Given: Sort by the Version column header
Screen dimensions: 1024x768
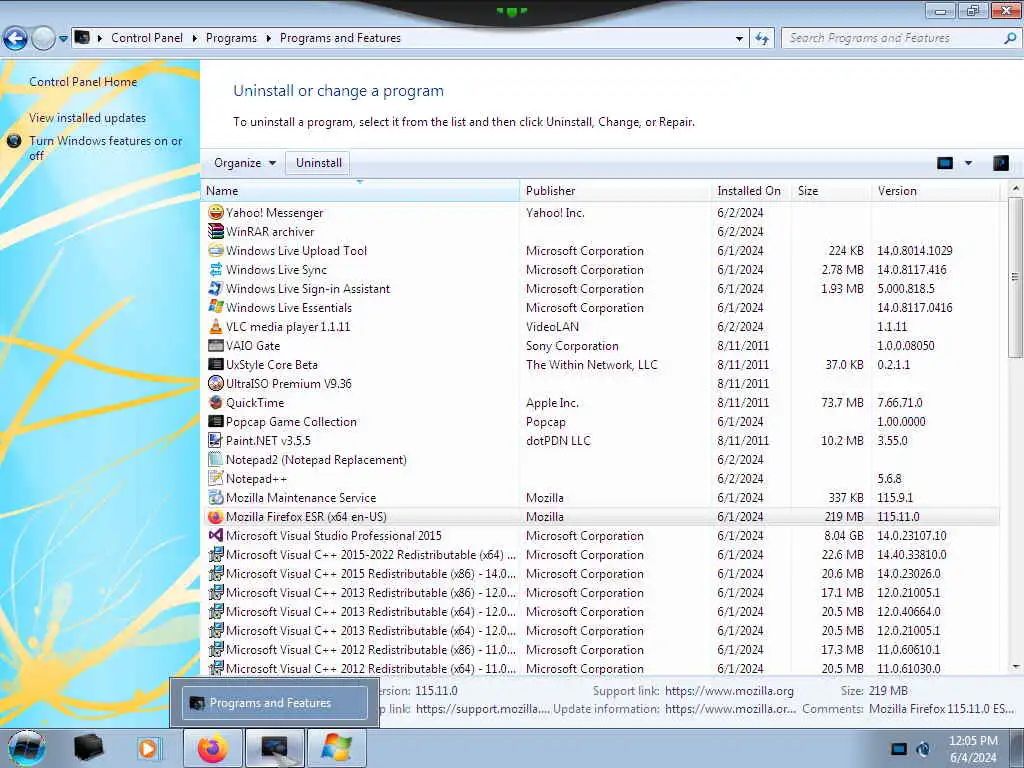Looking at the screenshot, I should 936,191.
